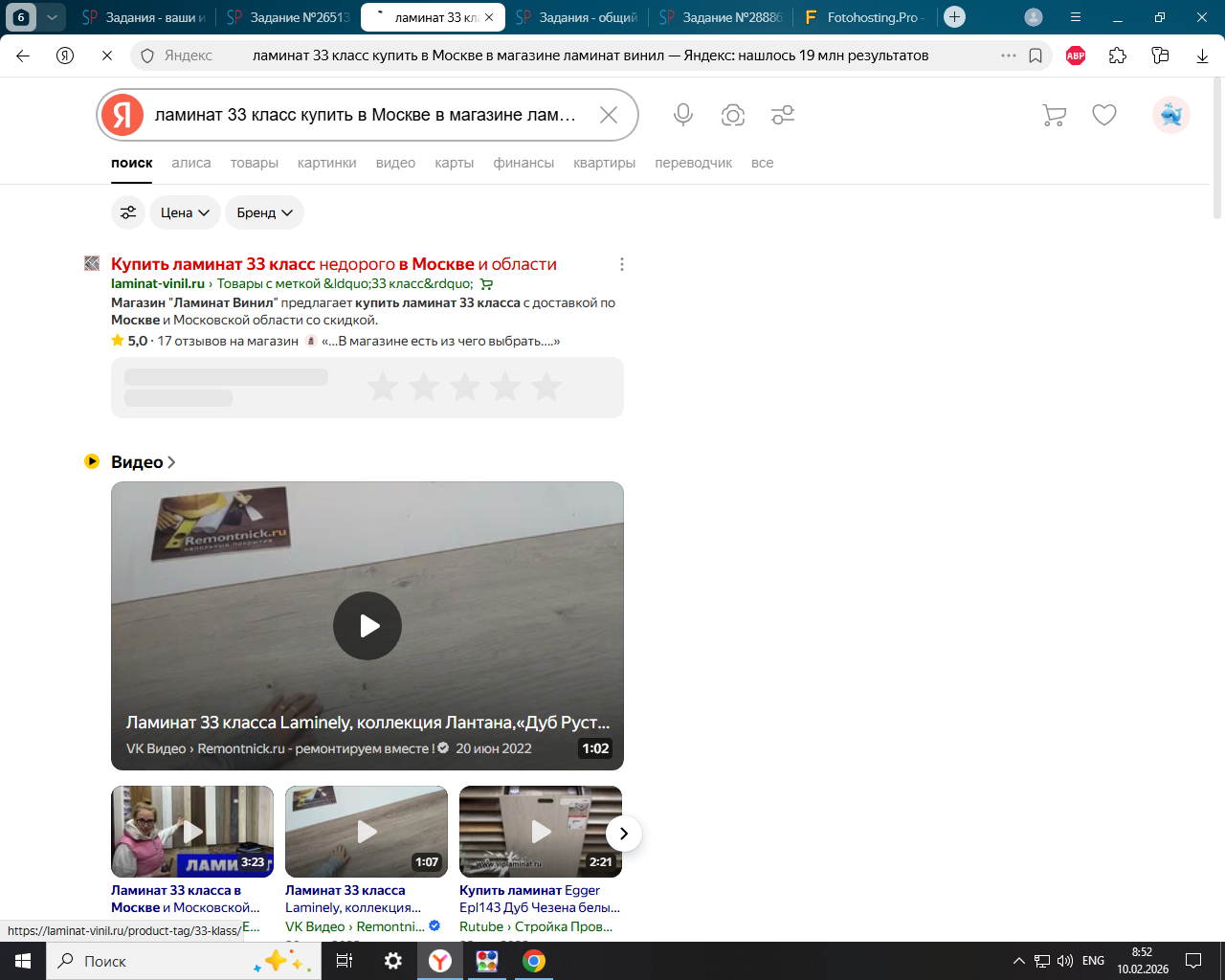Open image search camera icon

[x=733, y=115]
